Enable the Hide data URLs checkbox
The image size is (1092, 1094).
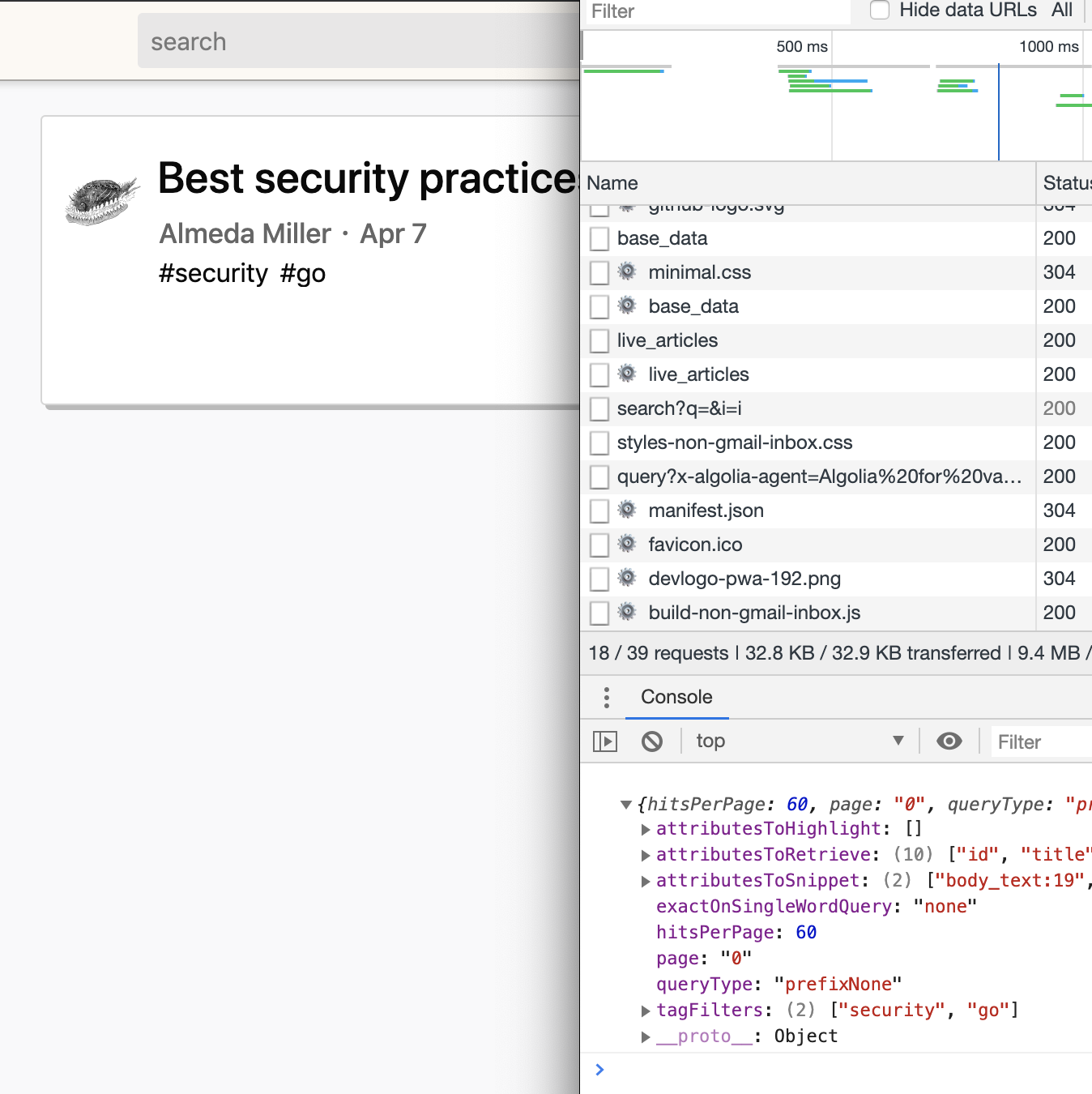pyautogui.click(x=879, y=11)
